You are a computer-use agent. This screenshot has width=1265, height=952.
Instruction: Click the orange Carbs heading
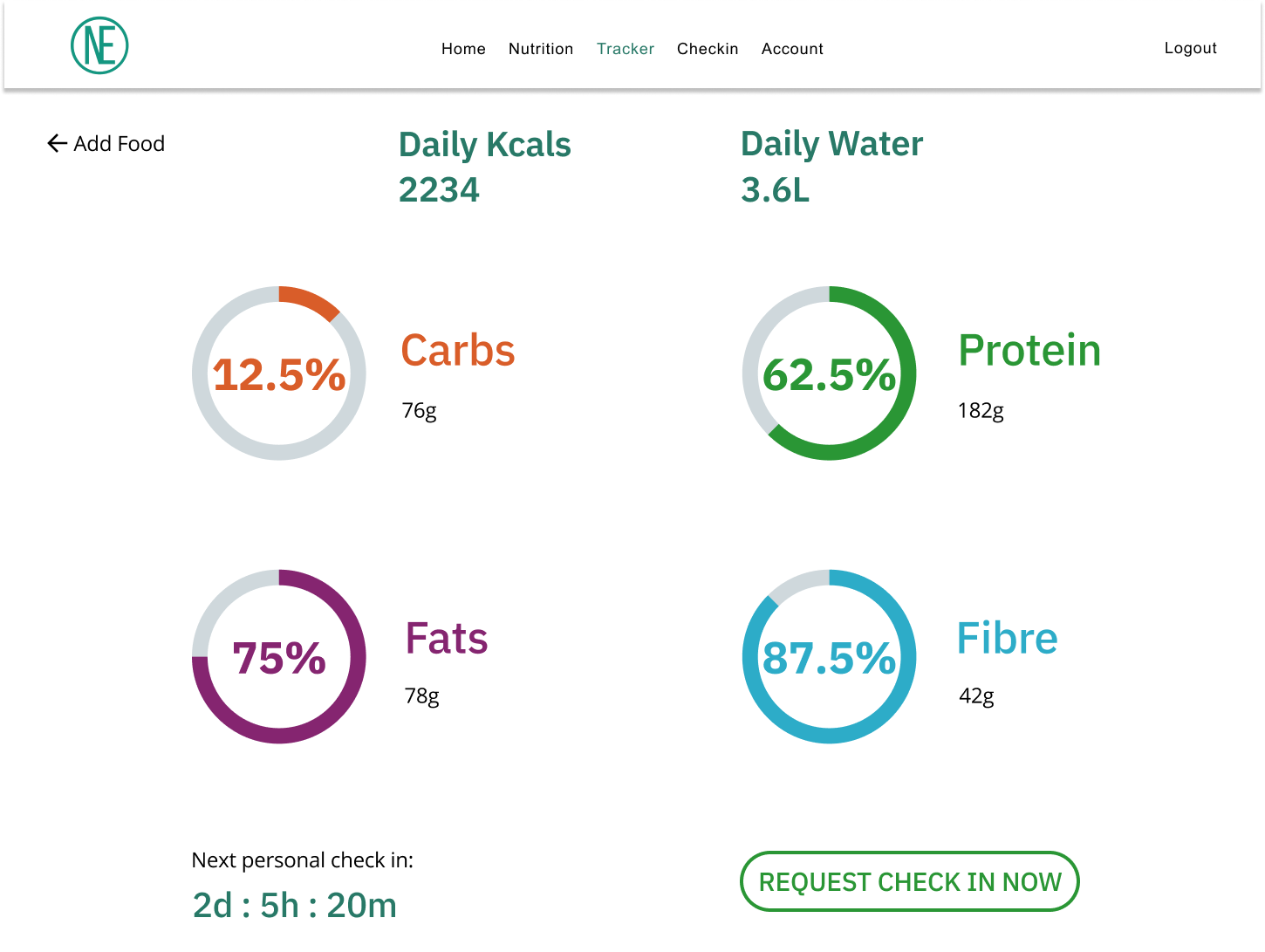[x=458, y=351]
